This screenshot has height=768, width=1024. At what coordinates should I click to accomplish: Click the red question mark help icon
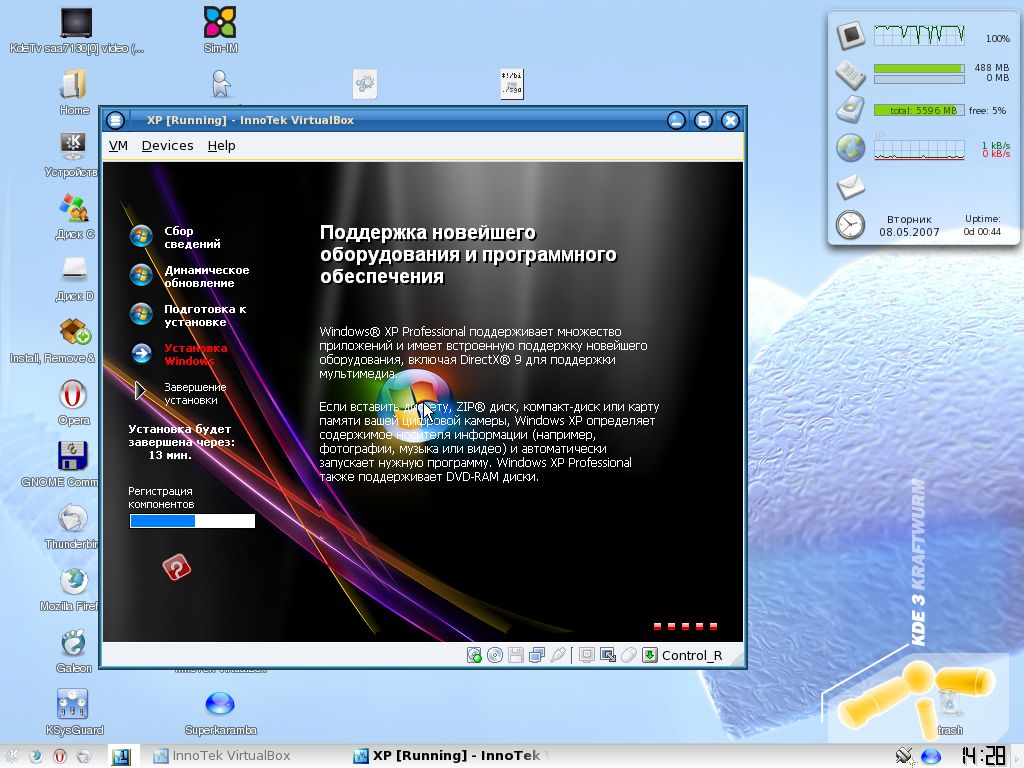tap(176, 567)
